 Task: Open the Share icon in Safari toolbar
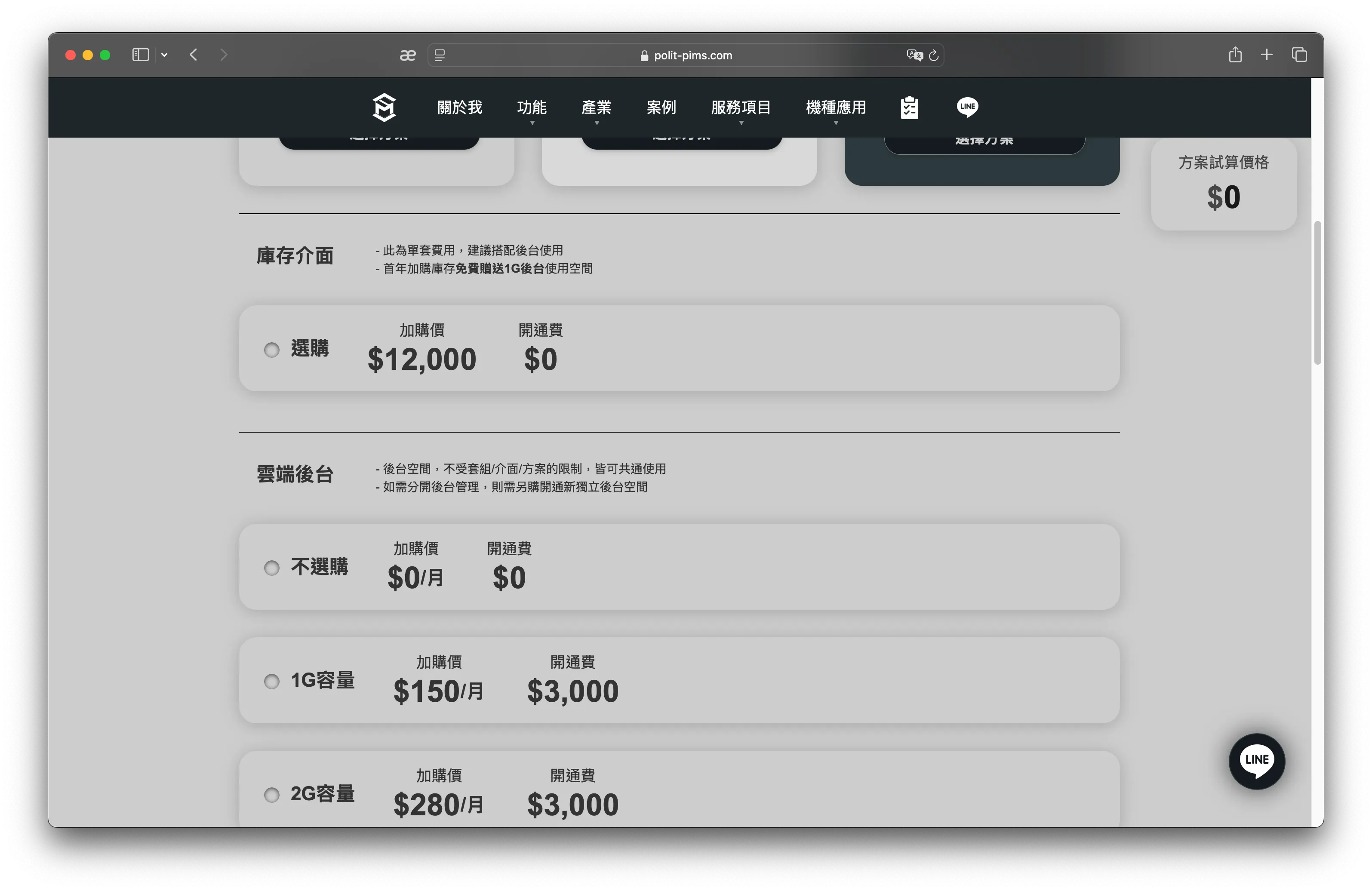coord(1235,55)
